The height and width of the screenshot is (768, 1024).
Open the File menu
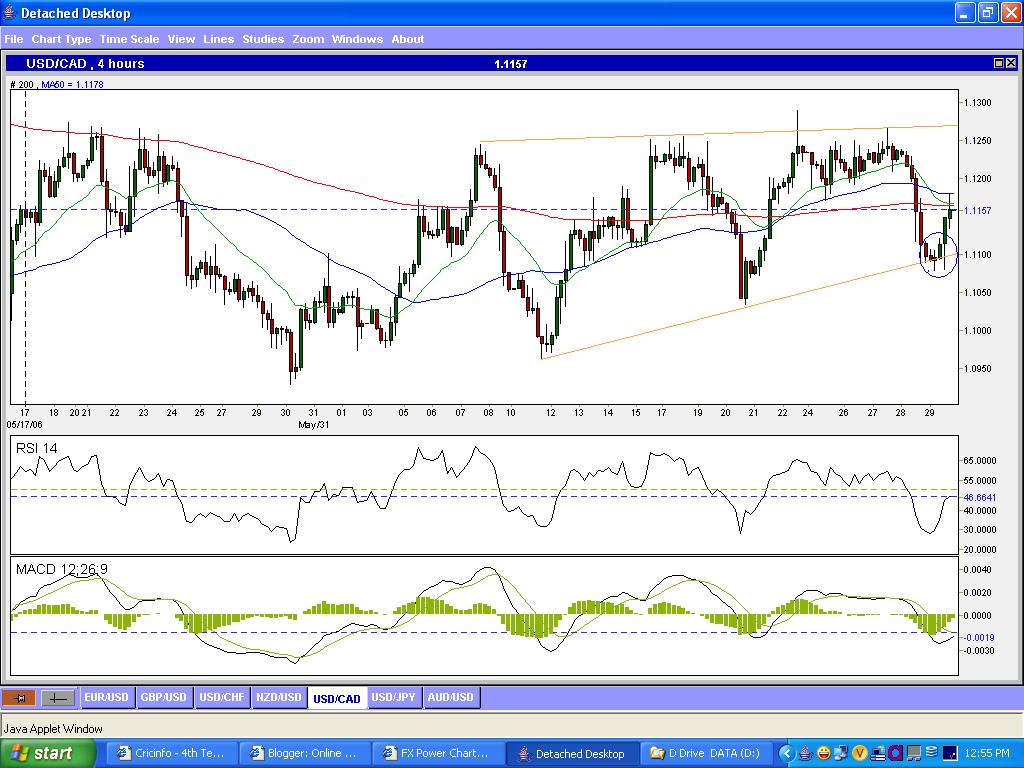point(14,39)
